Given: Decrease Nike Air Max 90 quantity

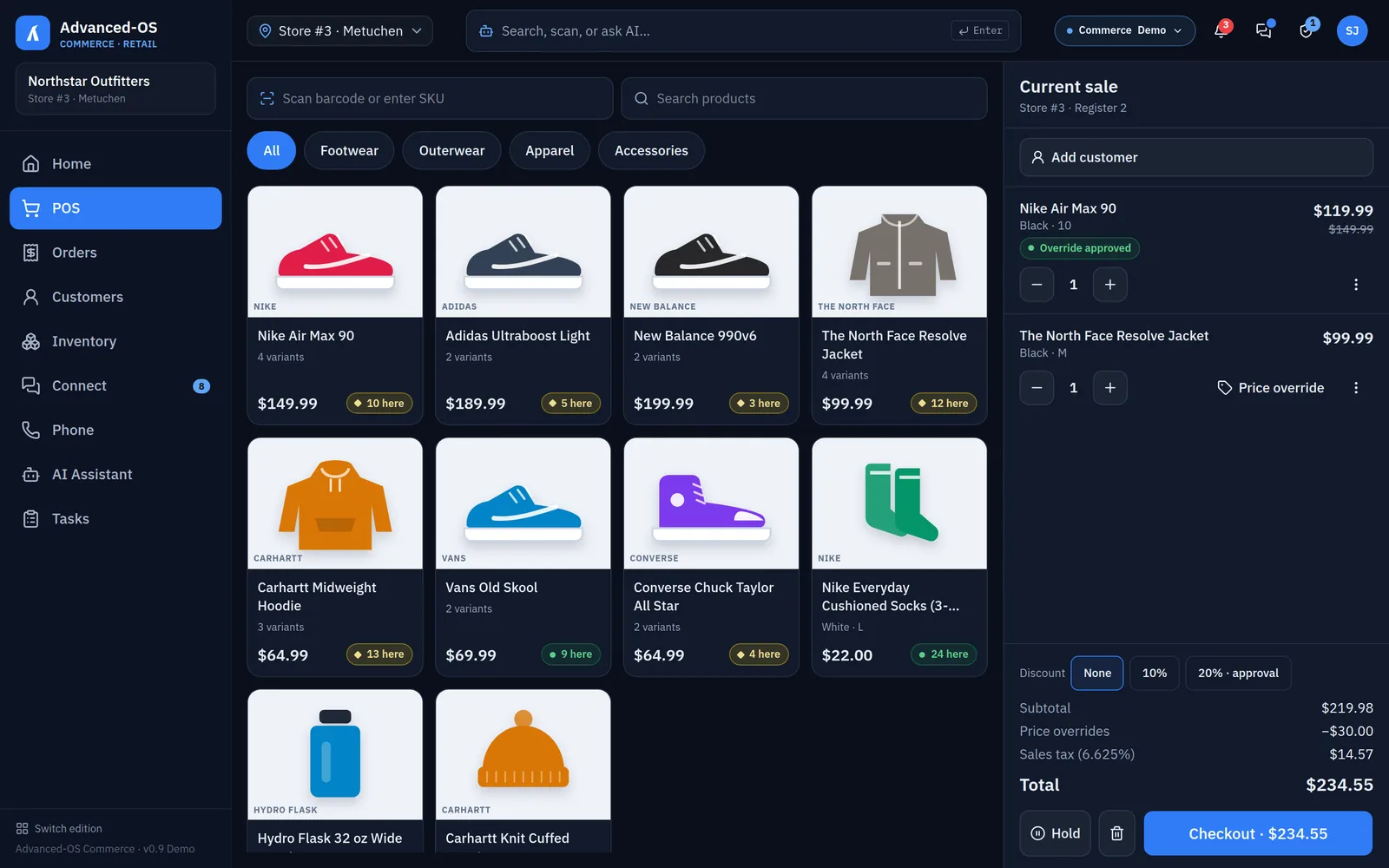Looking at the screenshot, I should [1037, 285].
